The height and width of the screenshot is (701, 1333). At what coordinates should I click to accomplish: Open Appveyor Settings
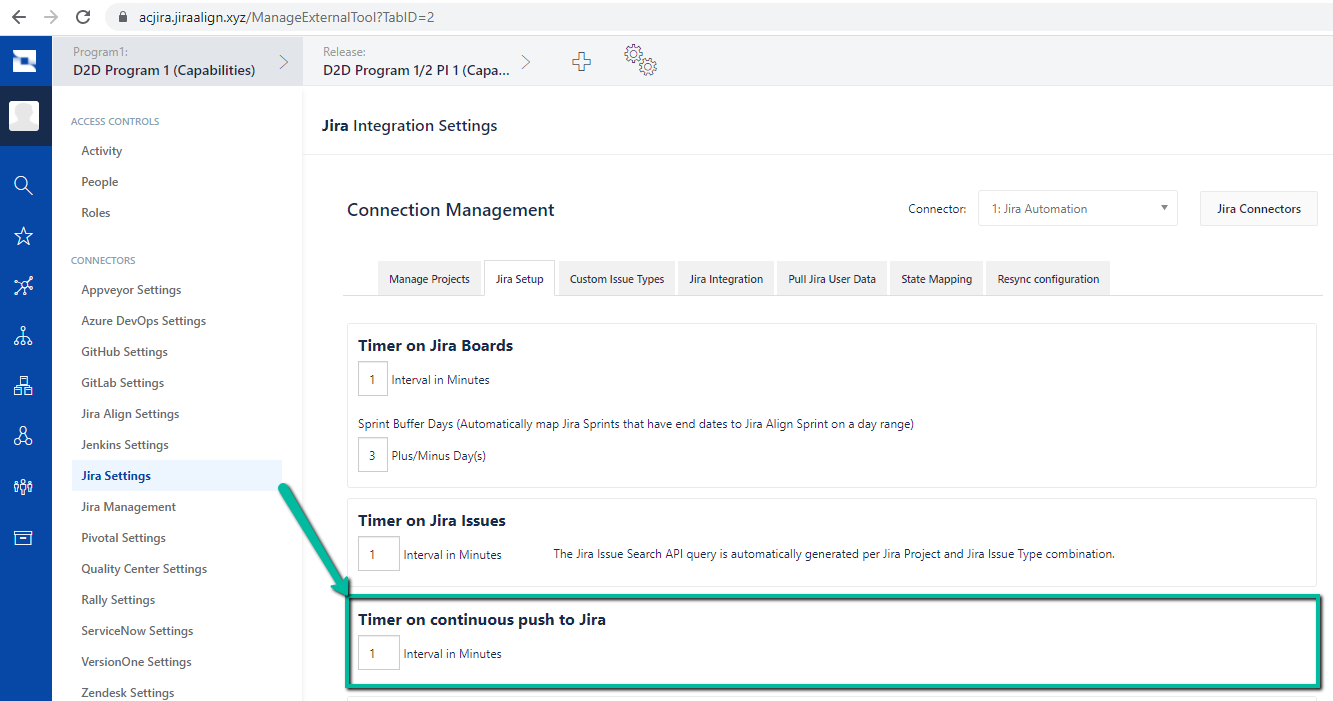click(x=132, y=290)
